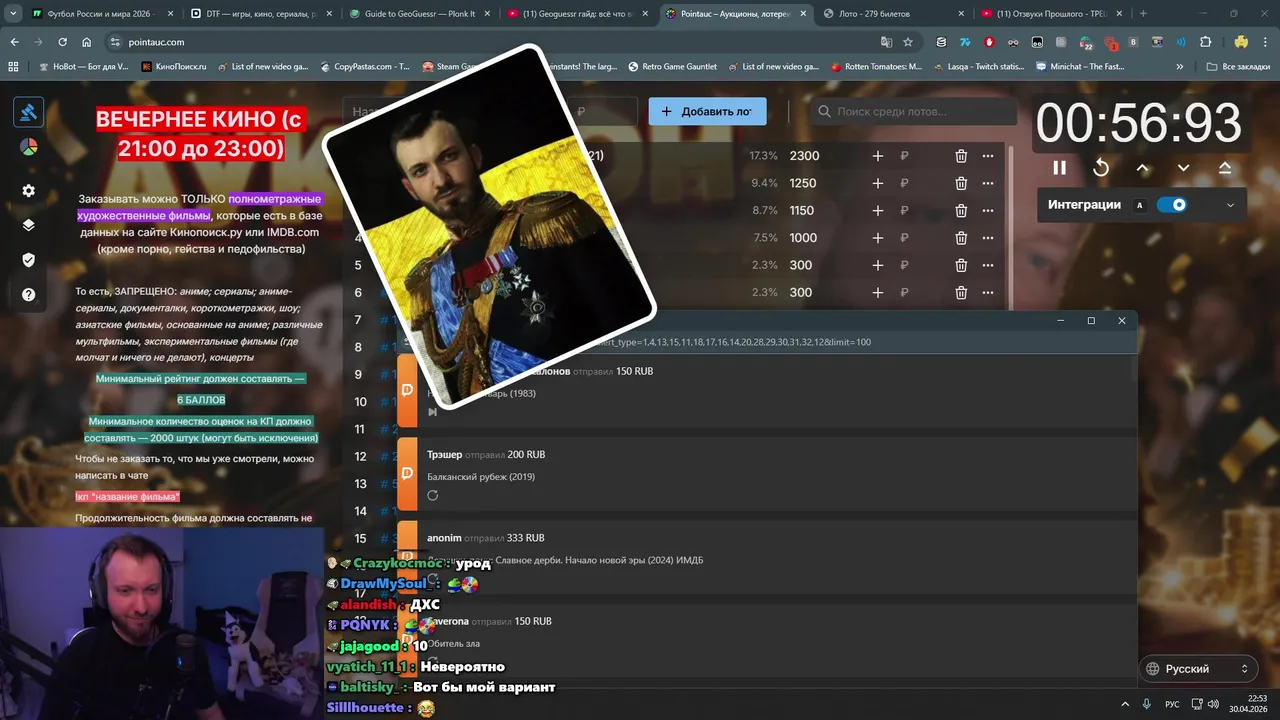Delete the lot with 1250 amount
This screenshot has width=1280, height=720.
961,183
